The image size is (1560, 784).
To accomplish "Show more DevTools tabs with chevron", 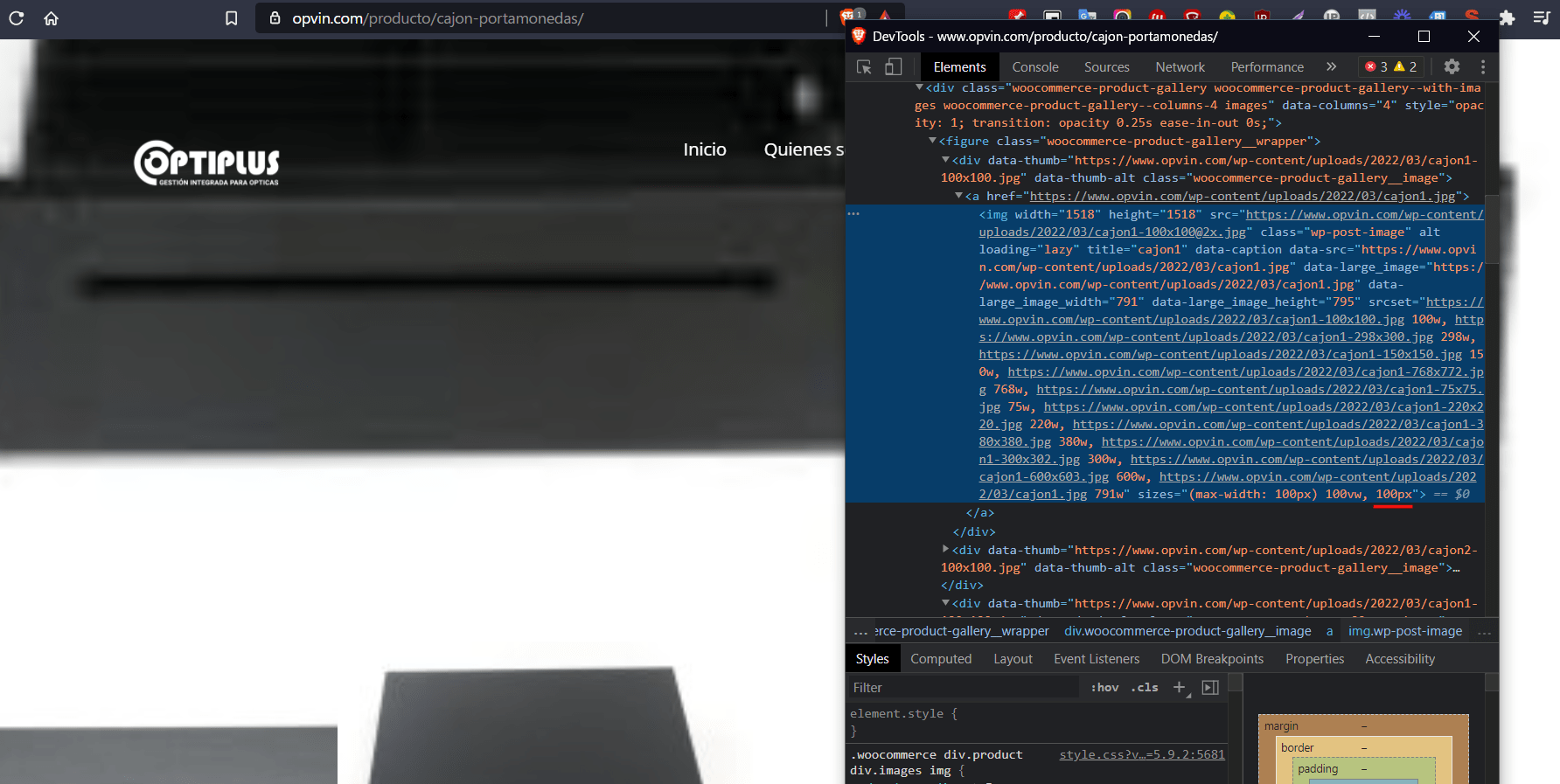I will (1331, 66).
